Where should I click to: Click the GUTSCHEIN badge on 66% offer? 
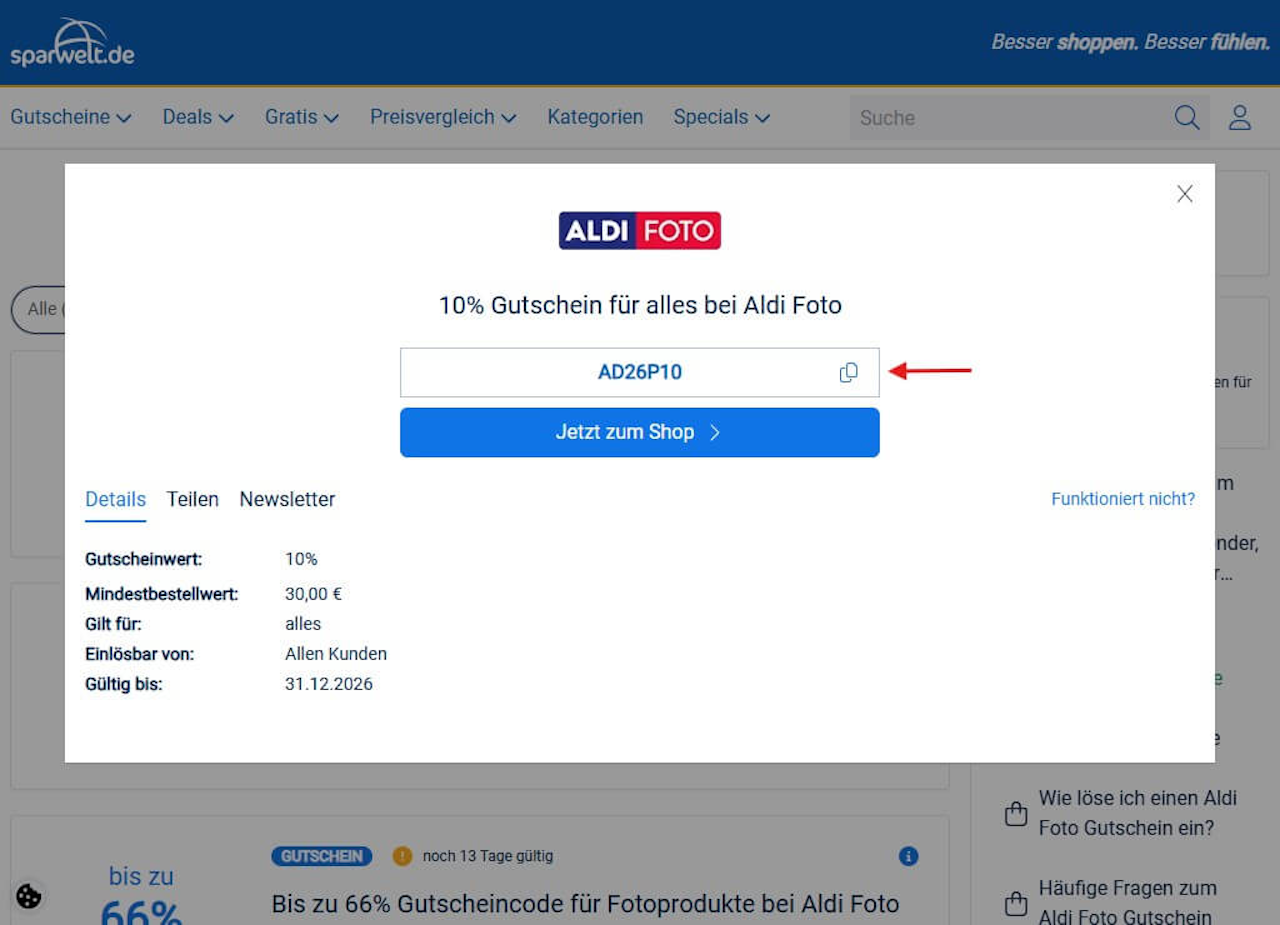(322, 856)
